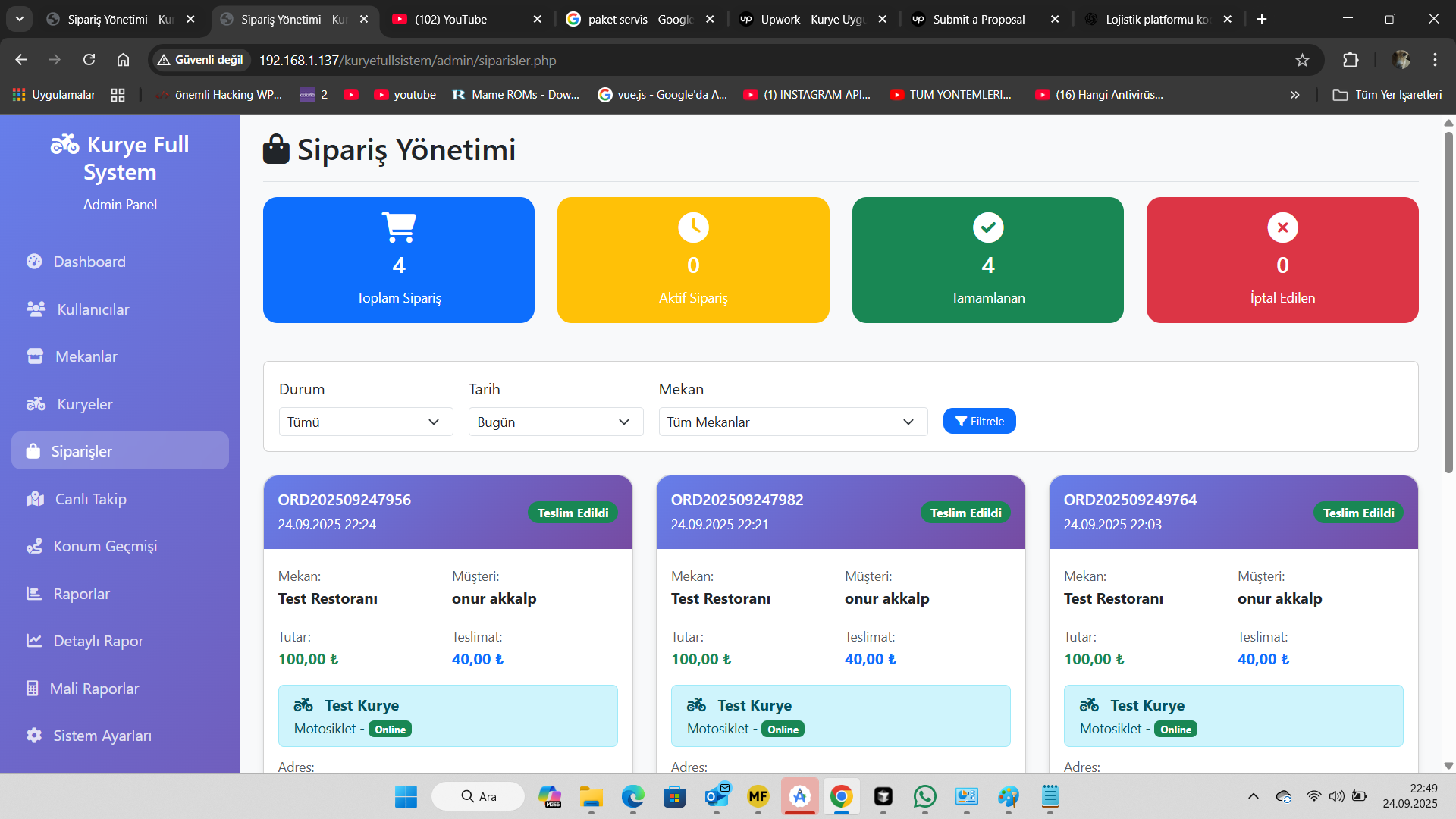Viewport: 1456px width, 819px height.
Task: Click the X icon in İptal Edilen card
Action: [1282, 227]
